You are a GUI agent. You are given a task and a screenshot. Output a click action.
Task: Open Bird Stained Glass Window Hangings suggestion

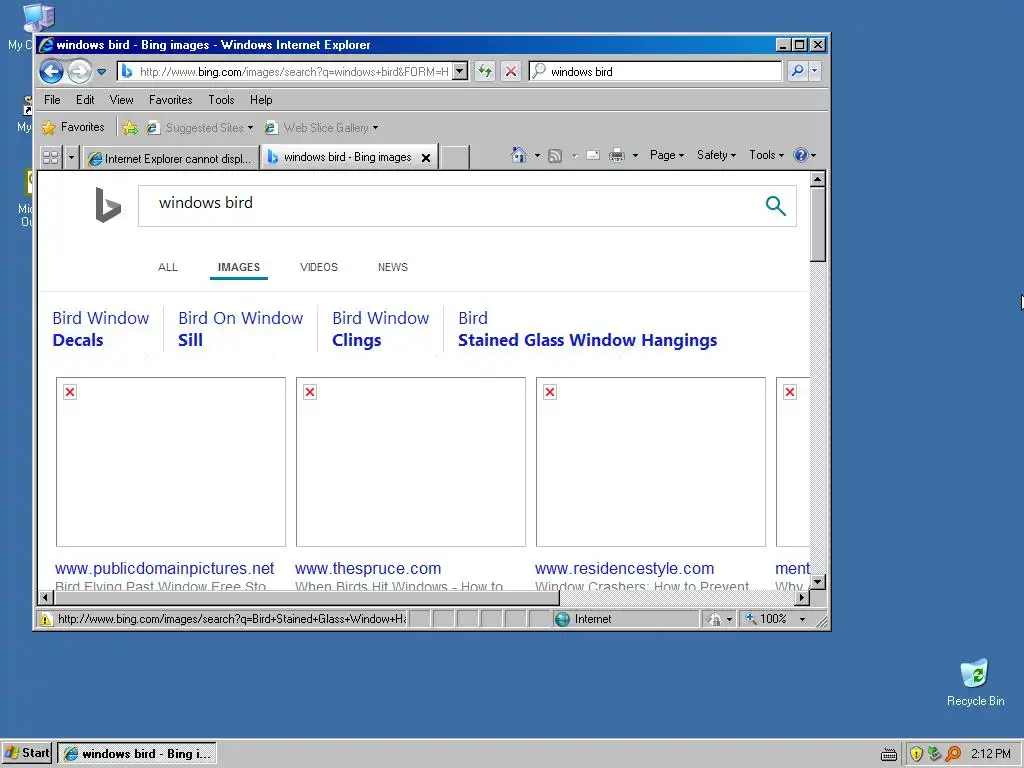coord(587,329)
